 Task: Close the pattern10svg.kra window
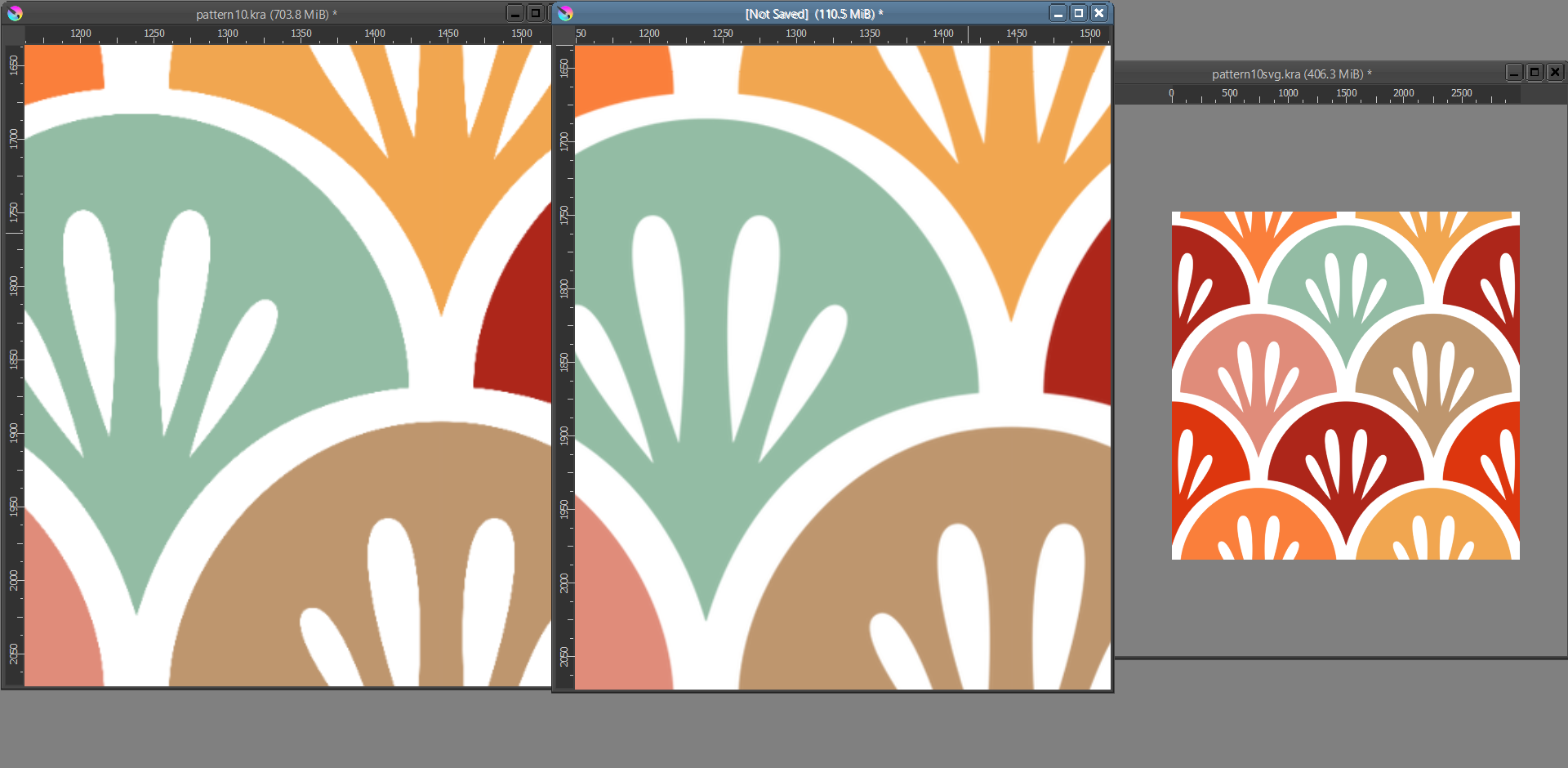tap(1555, 73)
